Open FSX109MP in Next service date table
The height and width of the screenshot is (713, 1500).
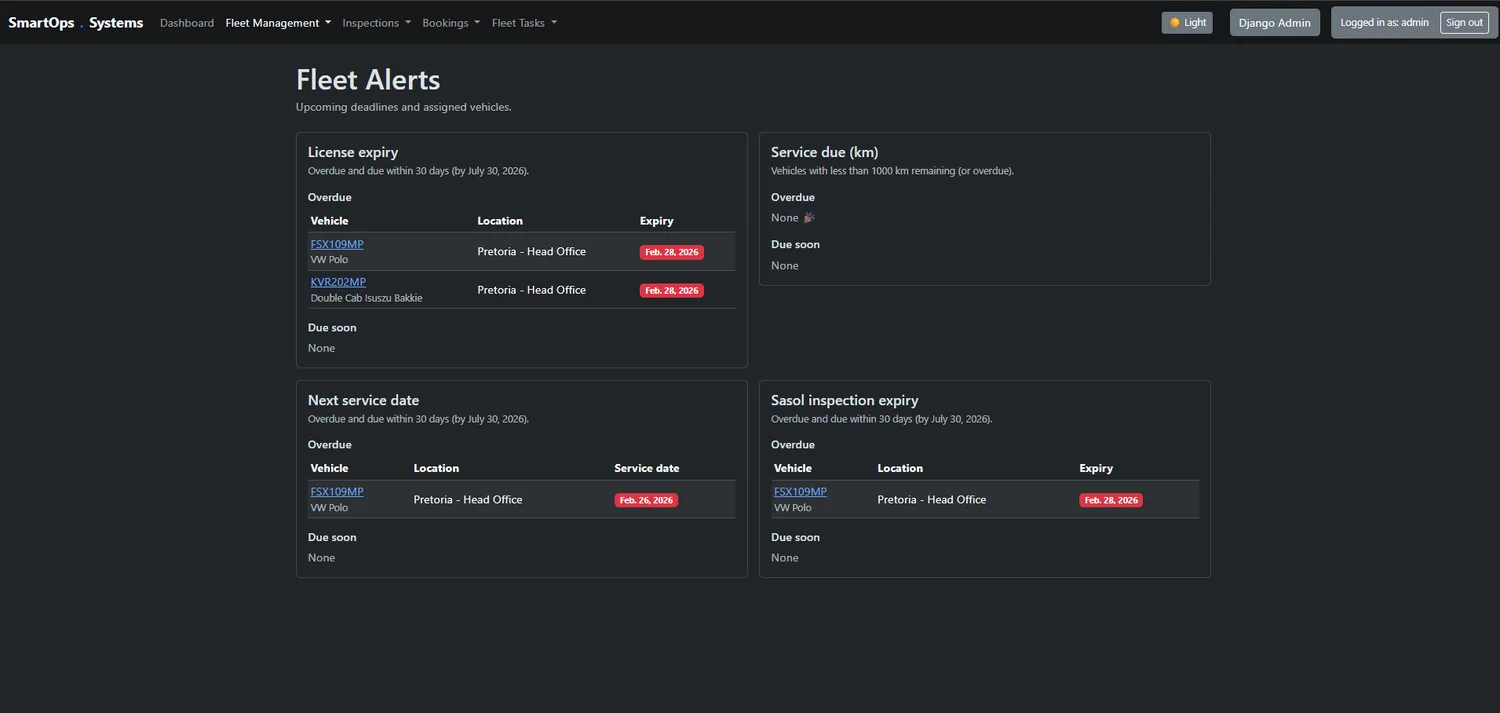[337, 492]
